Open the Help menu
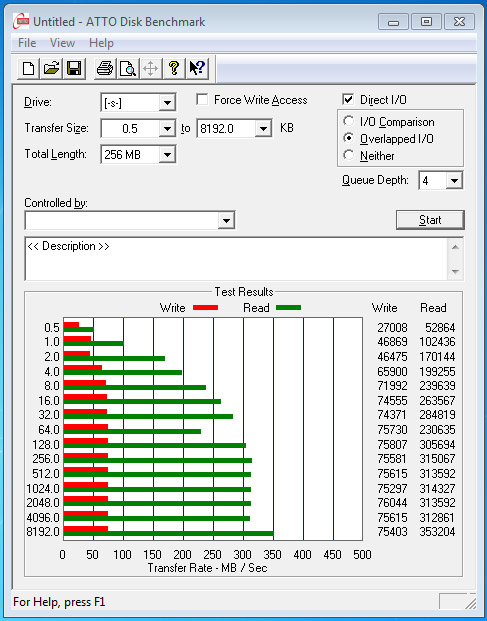Screen dimensions: 487x621 click(101, 43)
